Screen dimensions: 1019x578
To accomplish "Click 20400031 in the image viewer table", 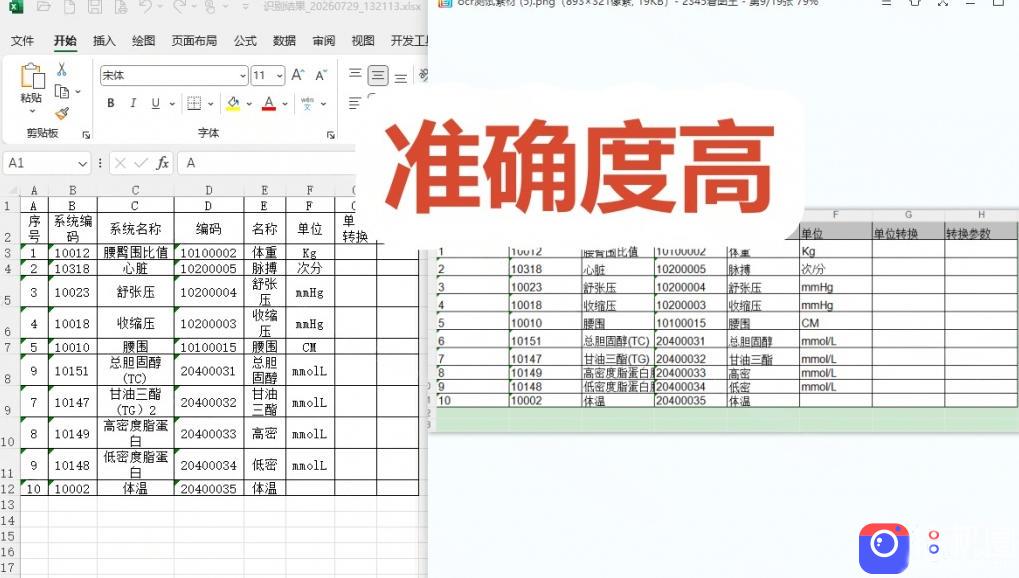I will click(x=680, y=341).
